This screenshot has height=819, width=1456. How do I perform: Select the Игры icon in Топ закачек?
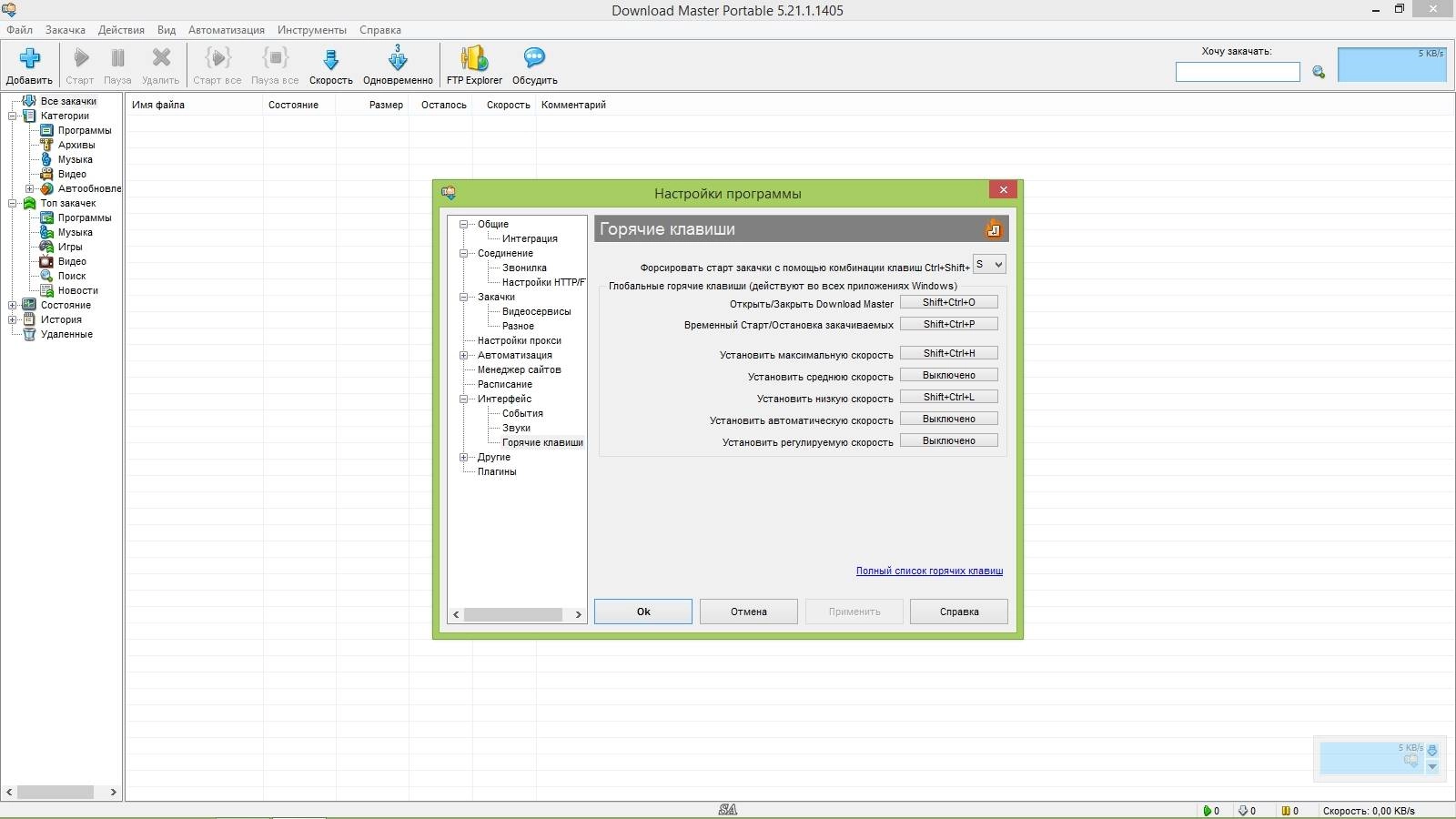coord(46,247)
